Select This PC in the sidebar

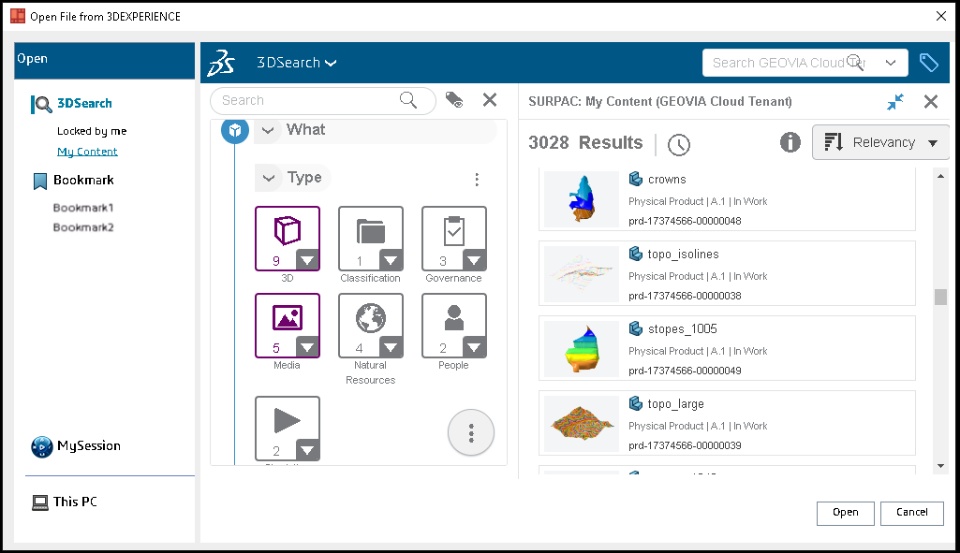(x=75, y=502)
